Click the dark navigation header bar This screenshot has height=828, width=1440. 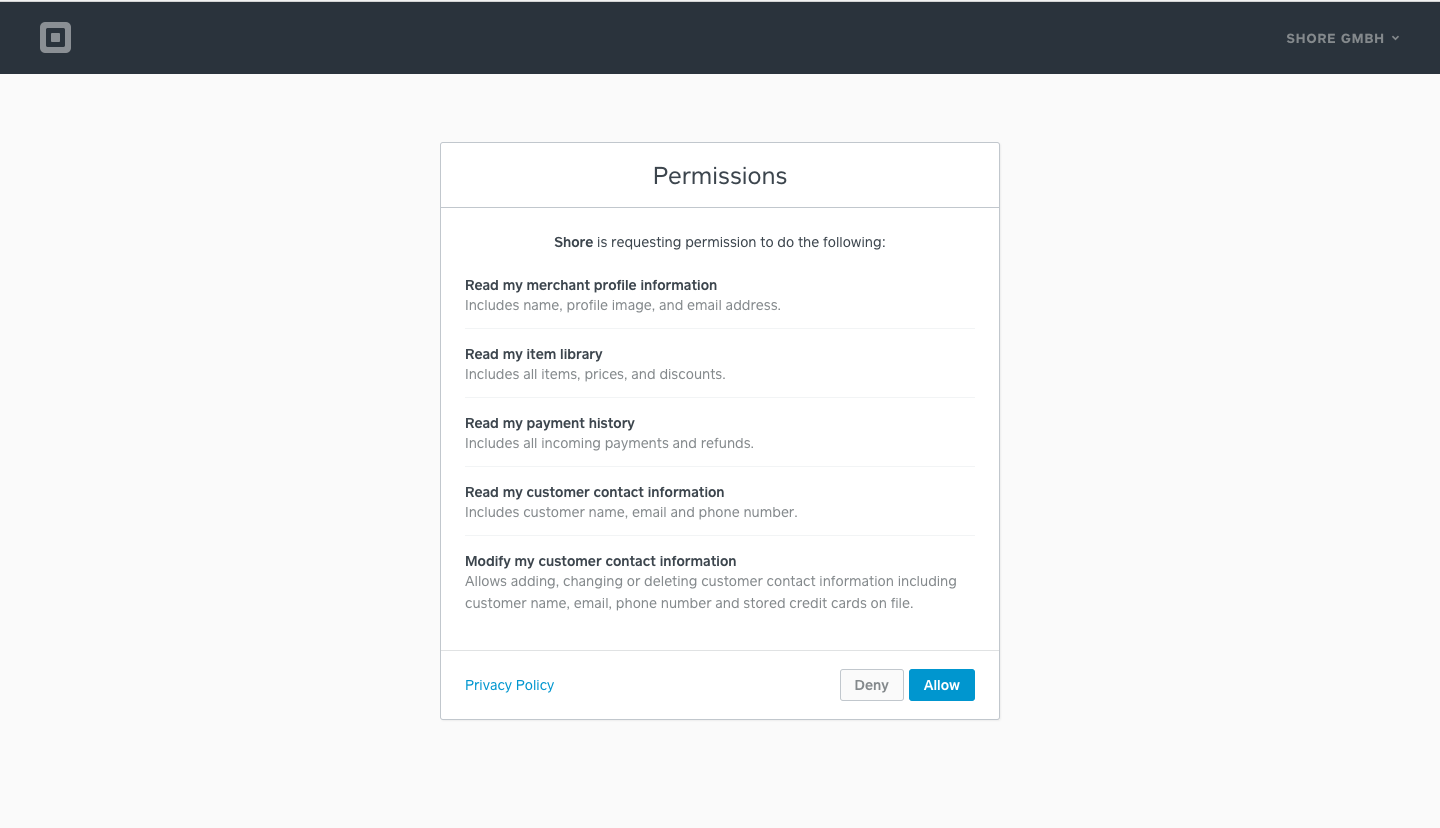pyautogui.click(x=720, y=38)
